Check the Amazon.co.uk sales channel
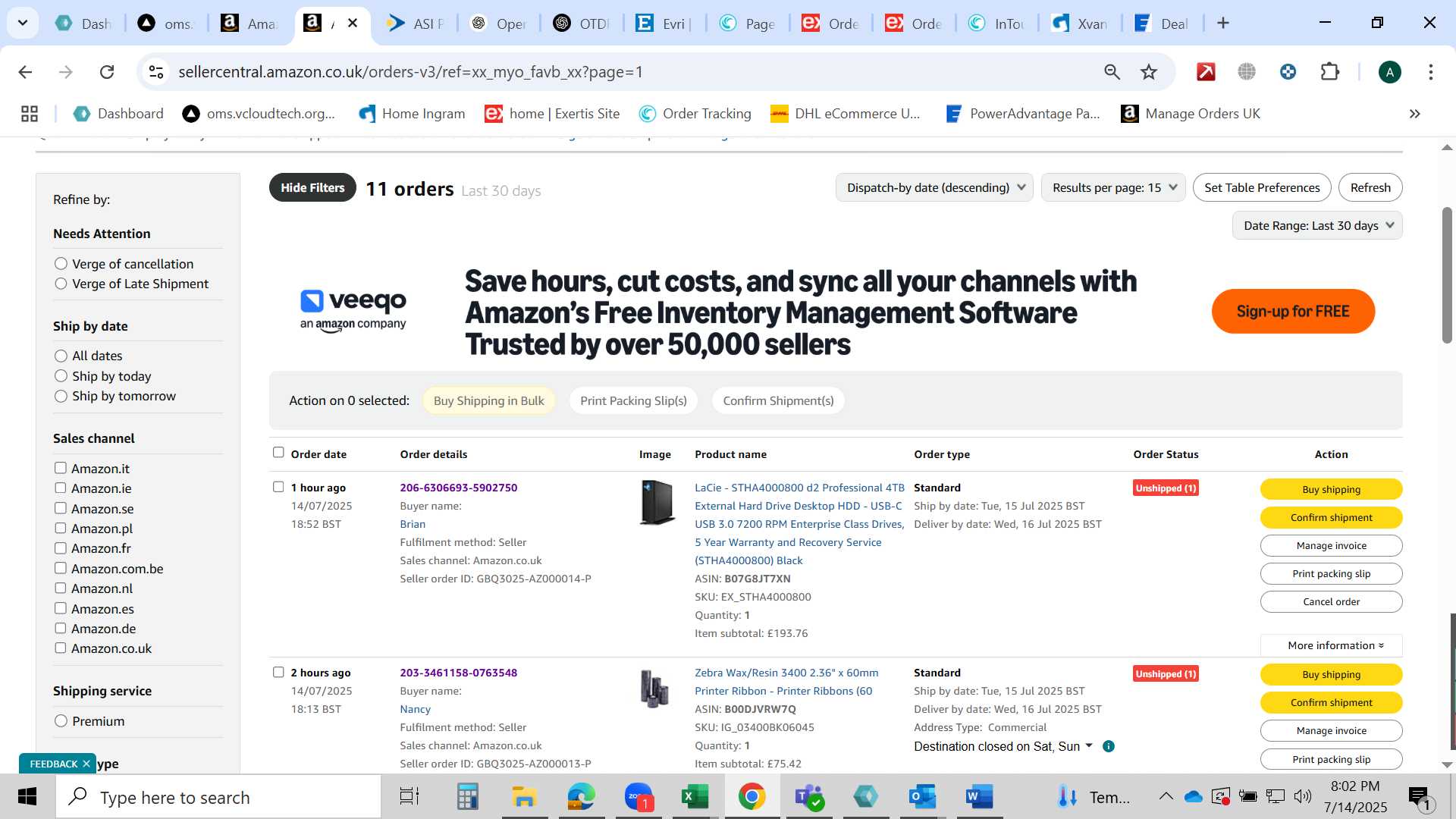The height and width of the screenshot is (819, 1456). pos(61,648)
